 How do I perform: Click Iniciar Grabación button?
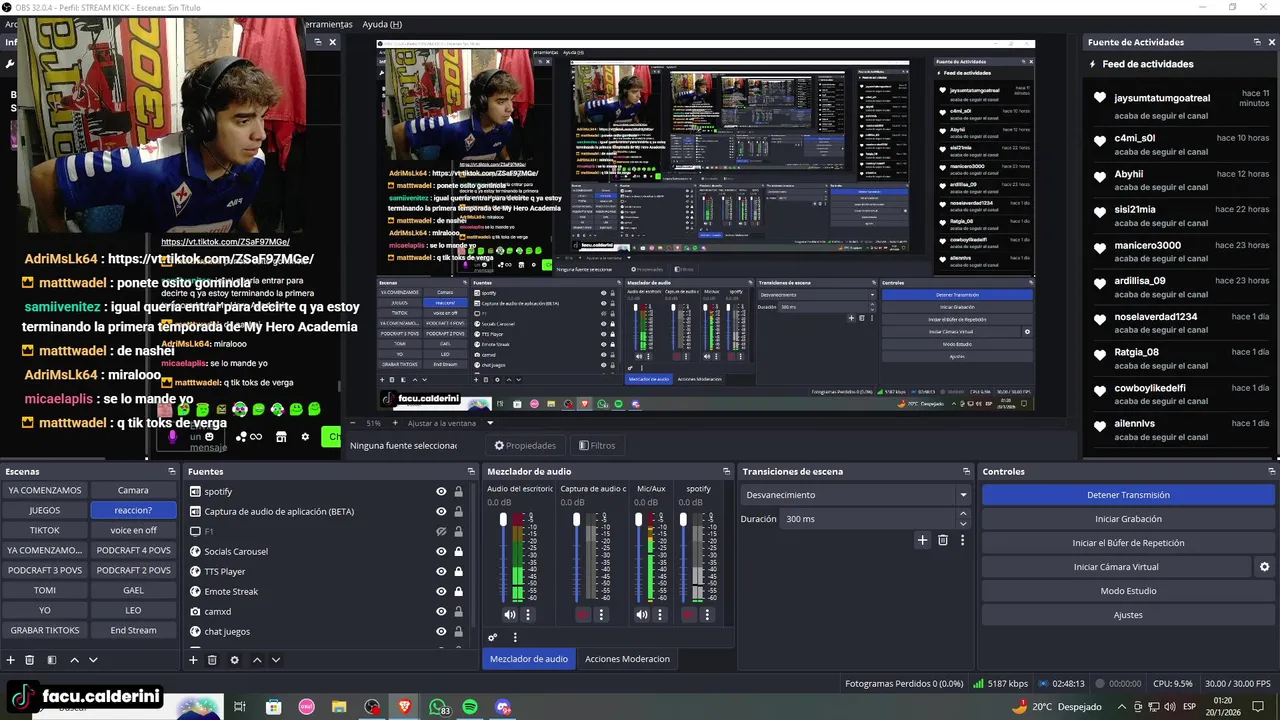pyautogui.click(x=1128, y=519)
